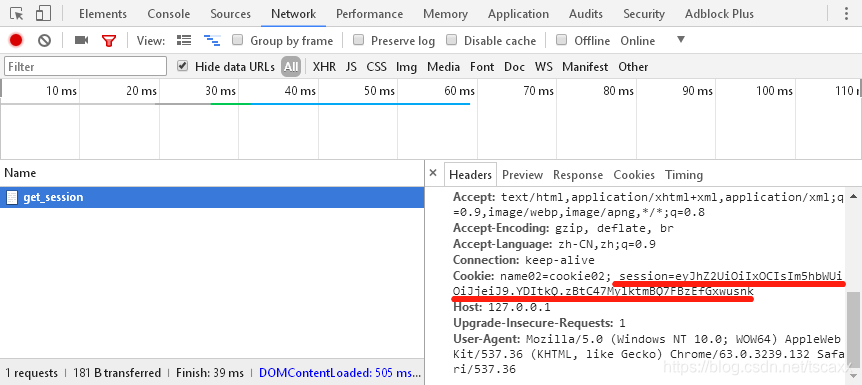The height and width of the screenshot is (385, 862).
Task: Select the Network tab
Action: (294, 14)
